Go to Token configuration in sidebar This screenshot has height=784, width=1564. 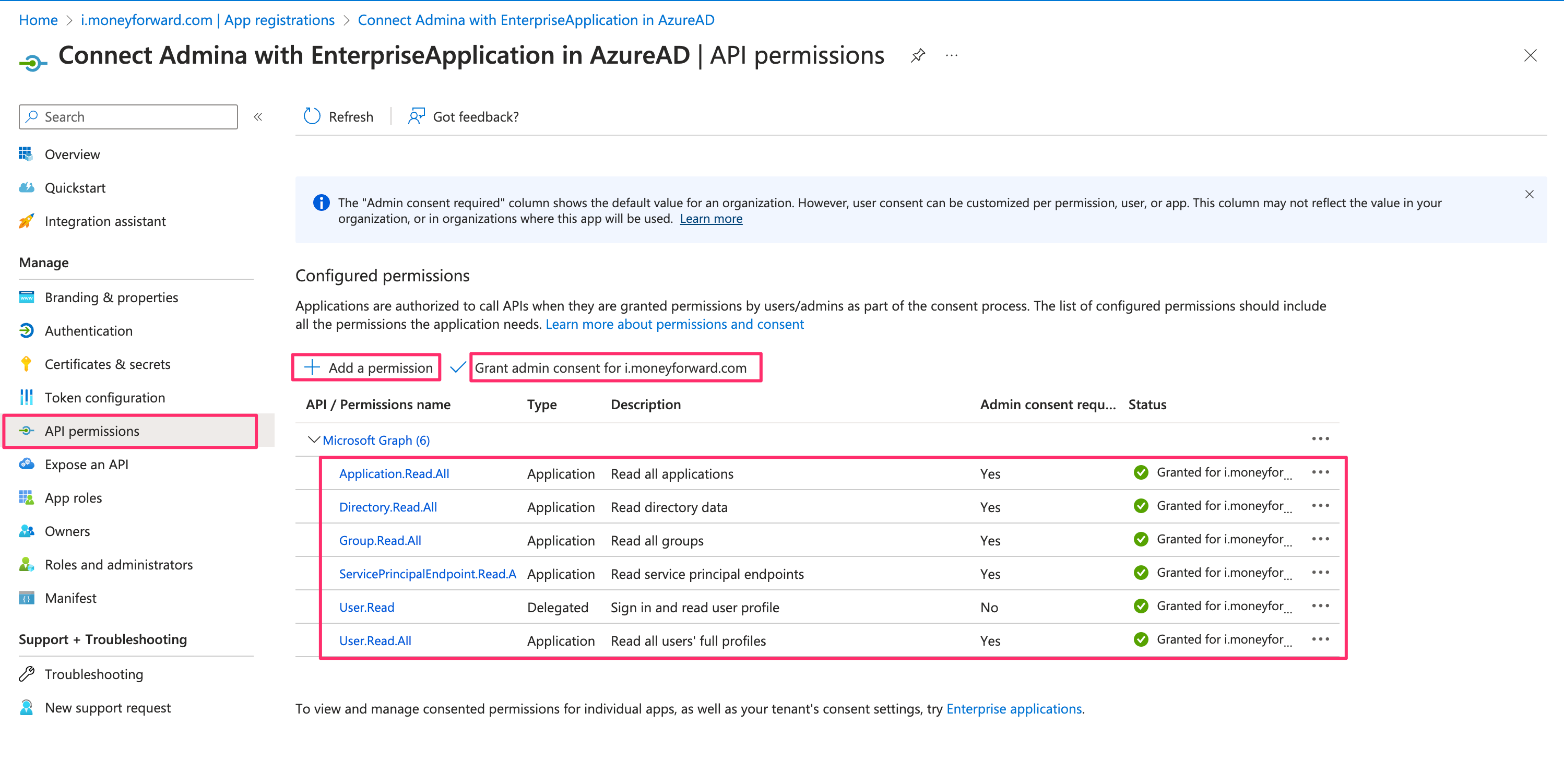104,397
